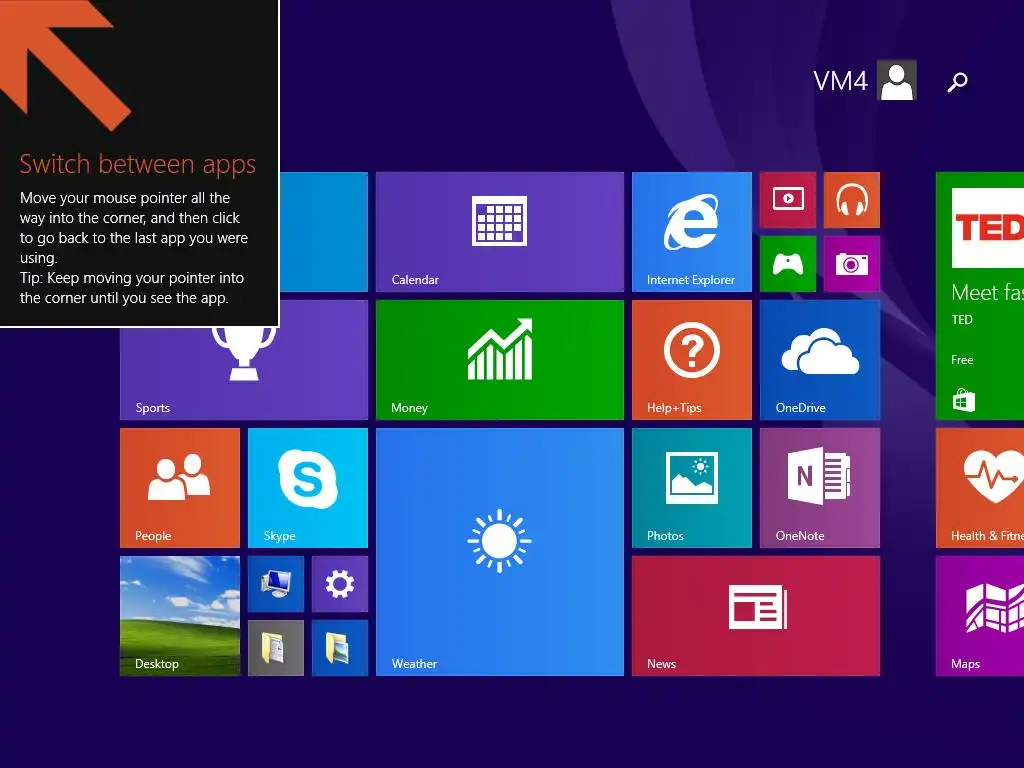Open the Video app small tile
Image resolution: width=1024 pixels, height=768 pixels.
788,200
